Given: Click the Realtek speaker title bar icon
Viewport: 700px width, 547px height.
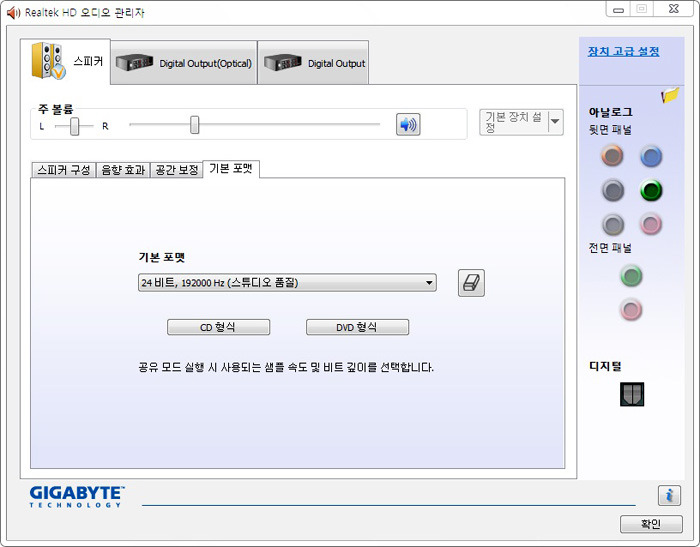Looking at the screenshot, I should click(14, 13).
